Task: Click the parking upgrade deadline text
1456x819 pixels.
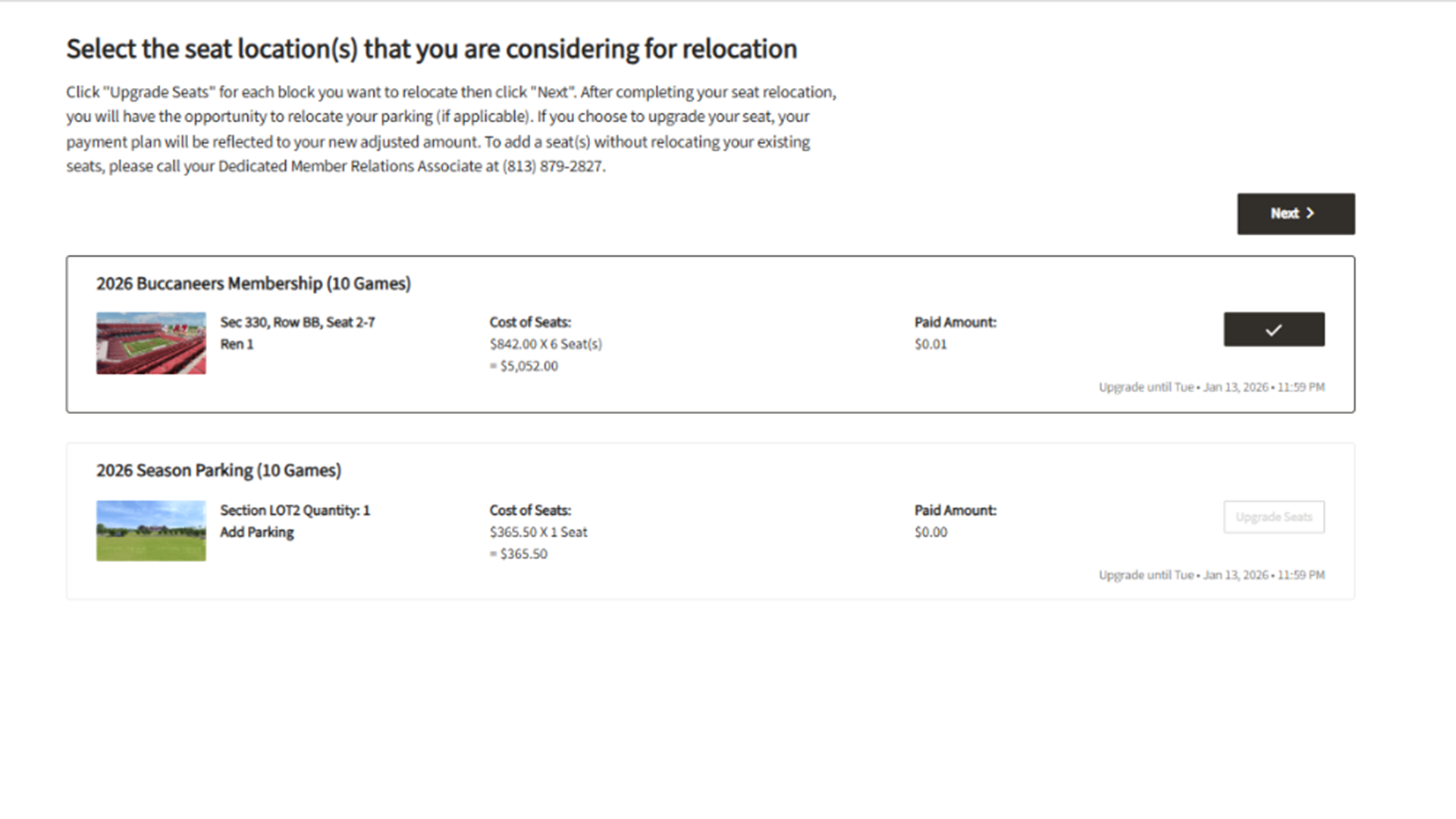Action: tap(1211, 576)
